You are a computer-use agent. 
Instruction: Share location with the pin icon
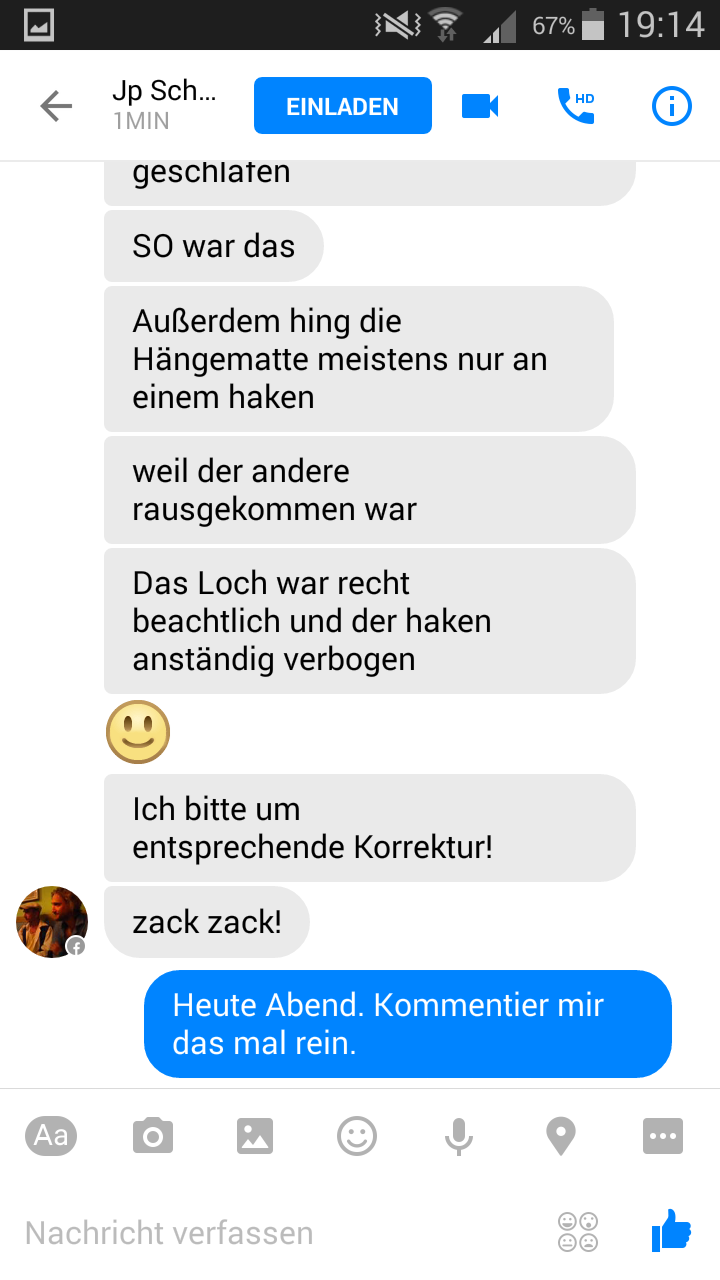560,1136
